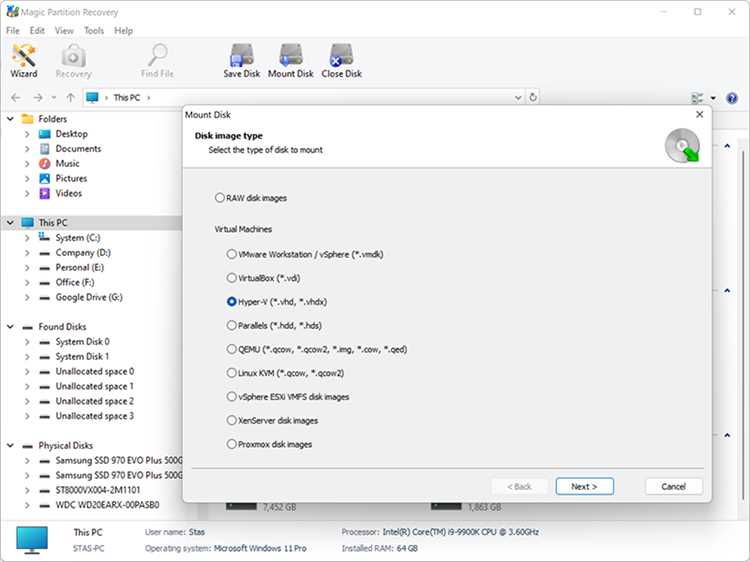Close the Mount Disk dialog
This screenshot has width=750, height=562.
tap(699, 114)
